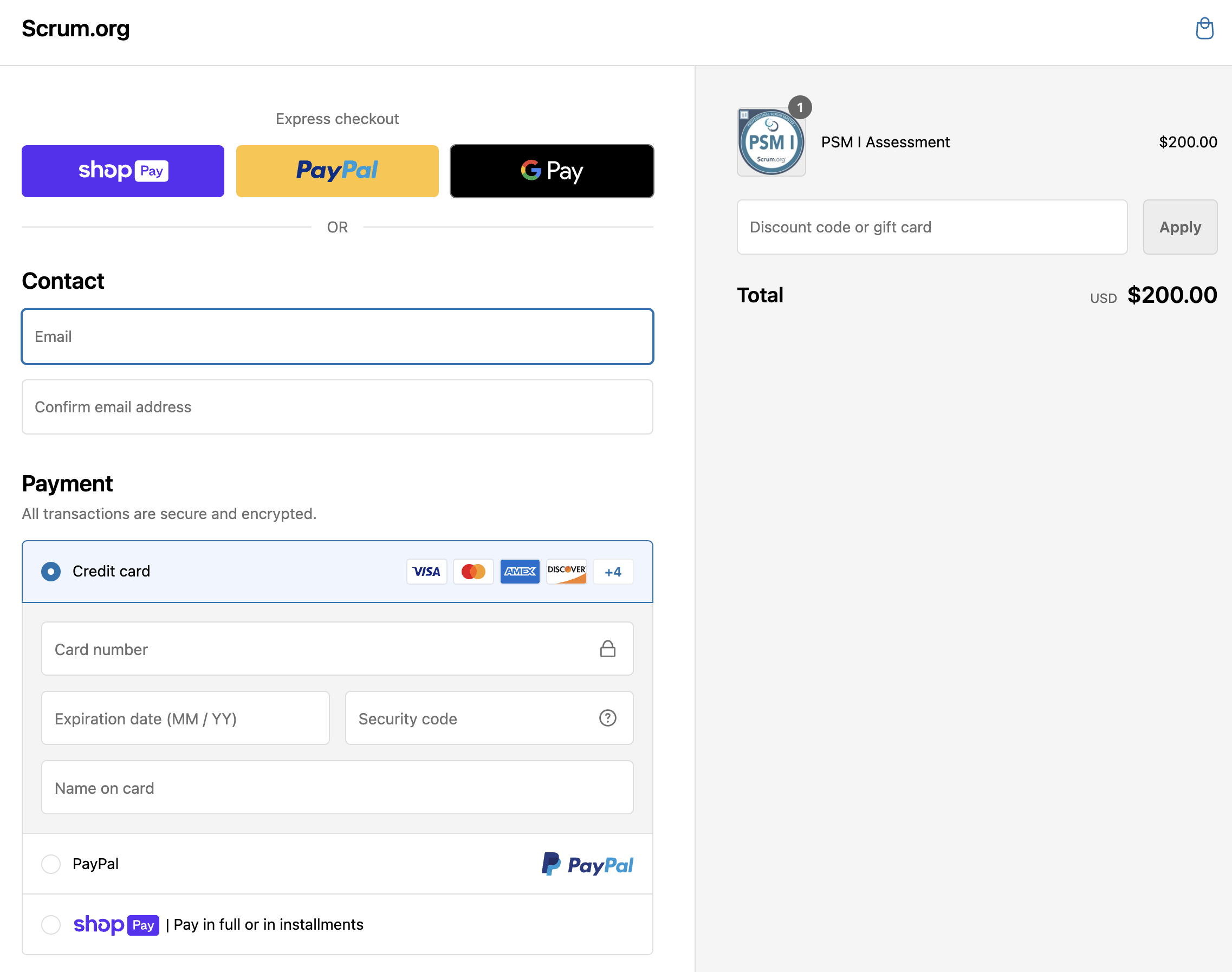The image size is (1232, 972).
Task: Pay with PayPal express checkout button
Action: point(337,171)
